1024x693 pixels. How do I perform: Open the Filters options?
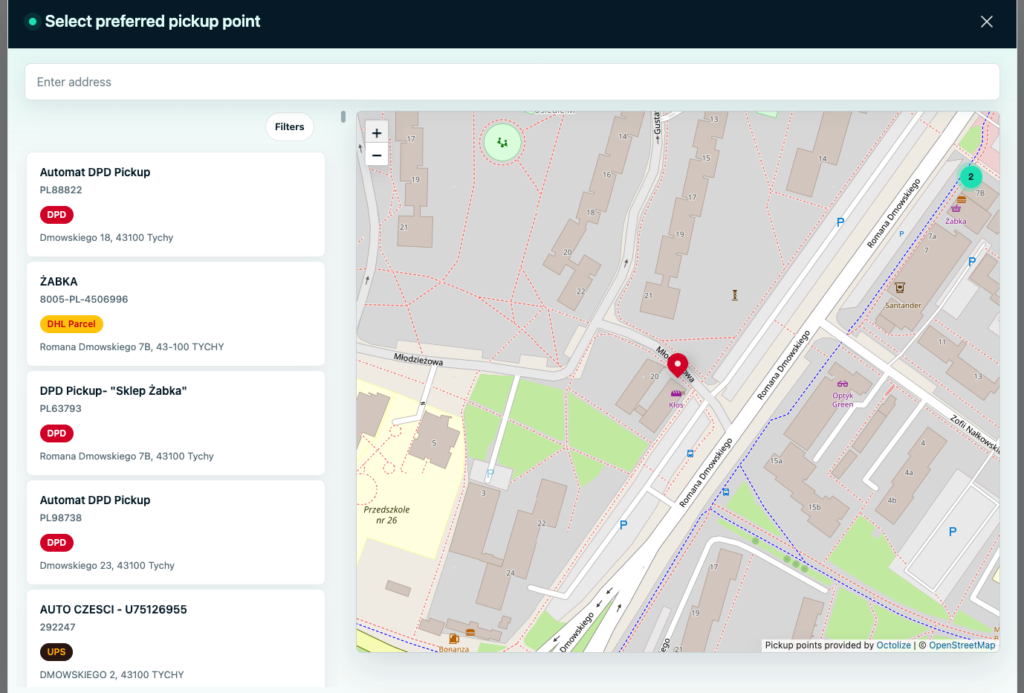(289, 127)
